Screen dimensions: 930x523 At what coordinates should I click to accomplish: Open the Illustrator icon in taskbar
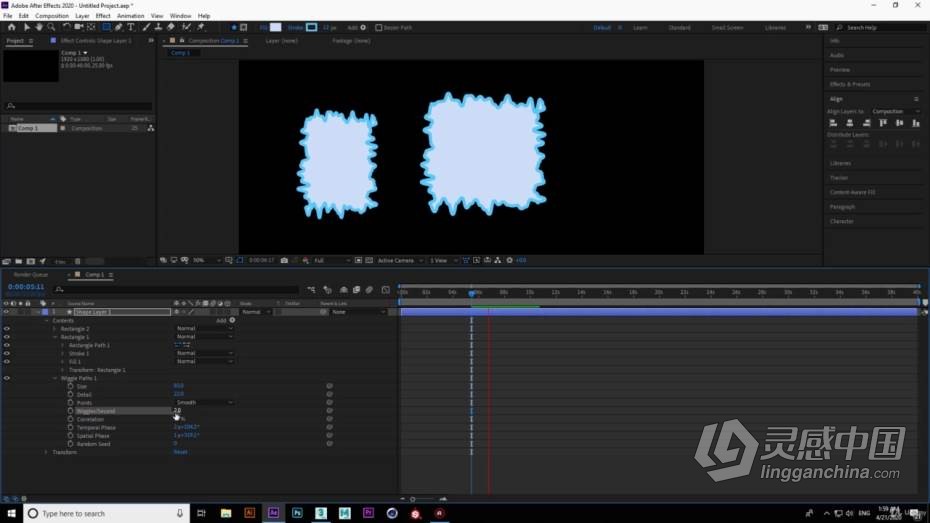pyautogui.click(x=250, y=513)
